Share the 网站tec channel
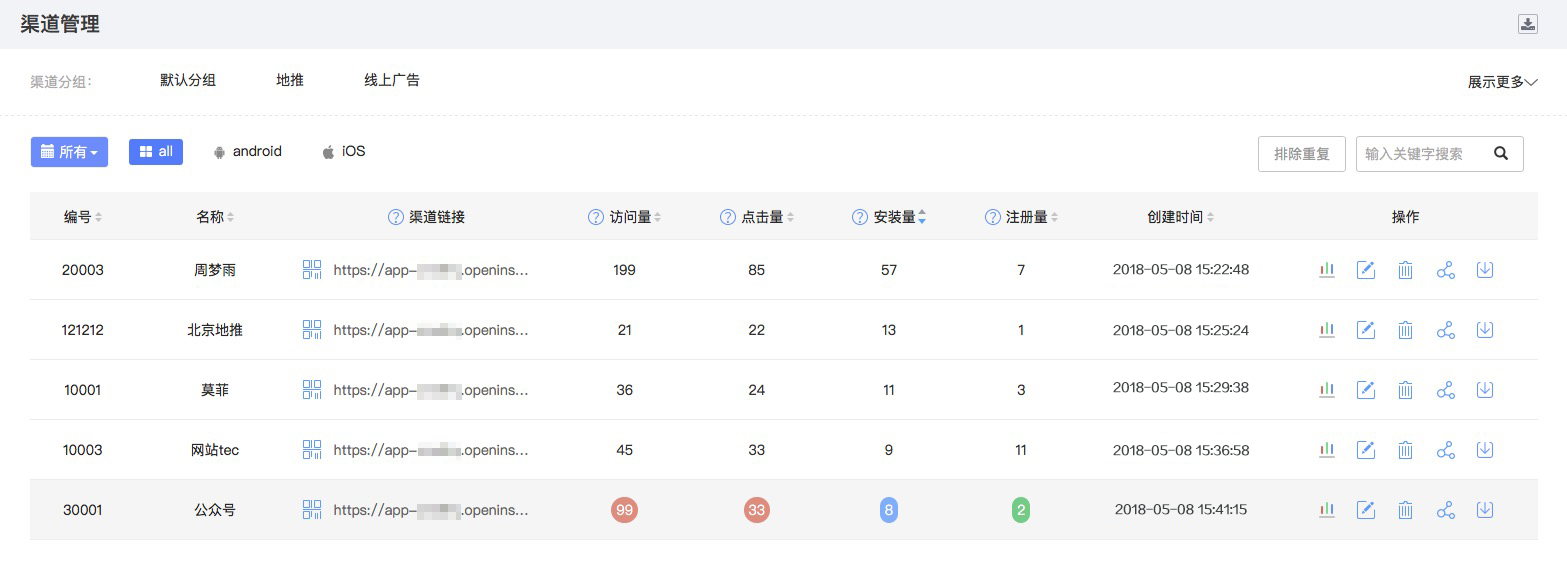The height and width of the screenshot is (575, 1567). pyautogui.click(x=1445, y=450)
